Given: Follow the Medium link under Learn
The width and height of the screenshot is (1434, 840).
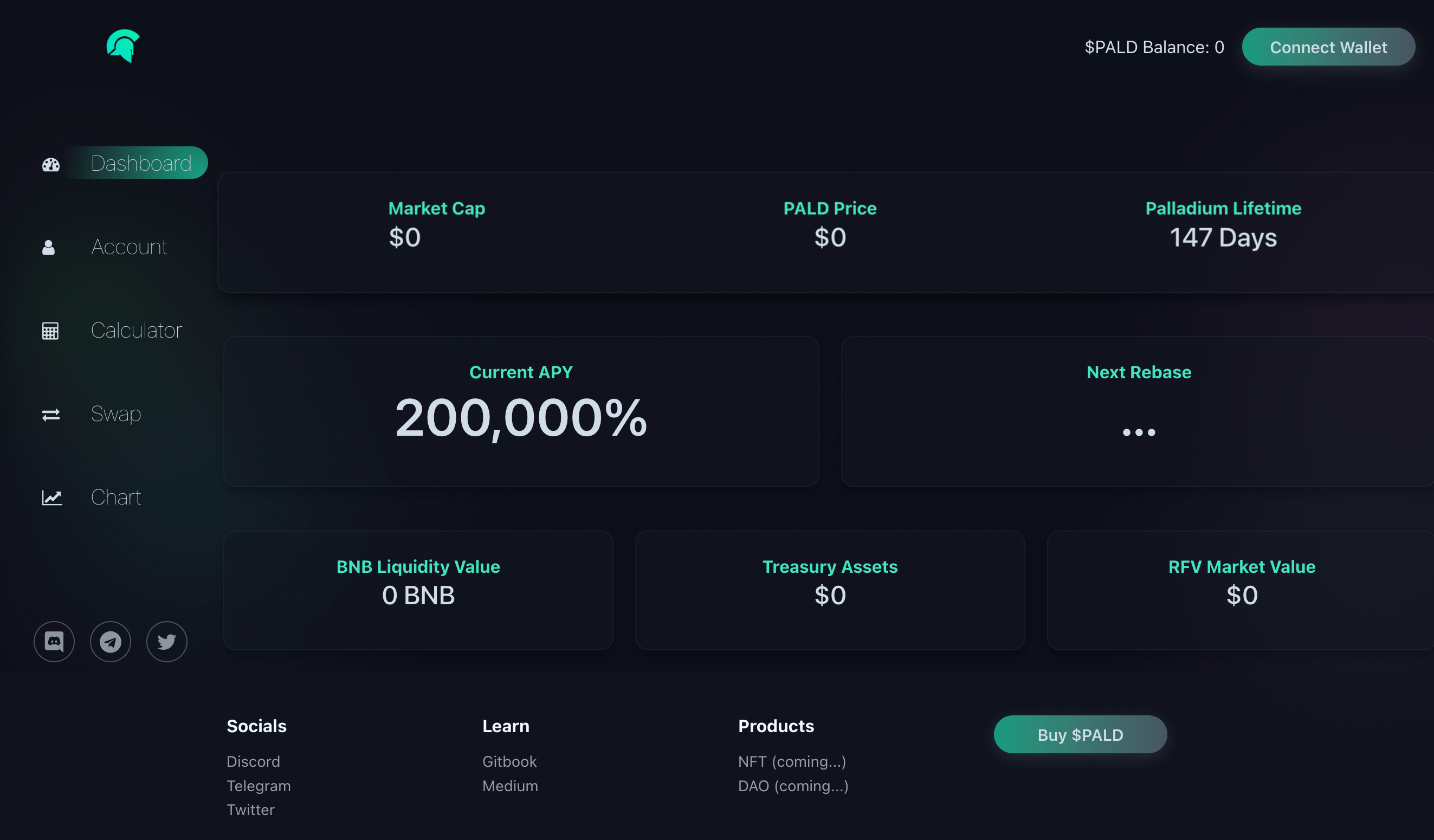Looking at the screenshot, I should [510, 786].
